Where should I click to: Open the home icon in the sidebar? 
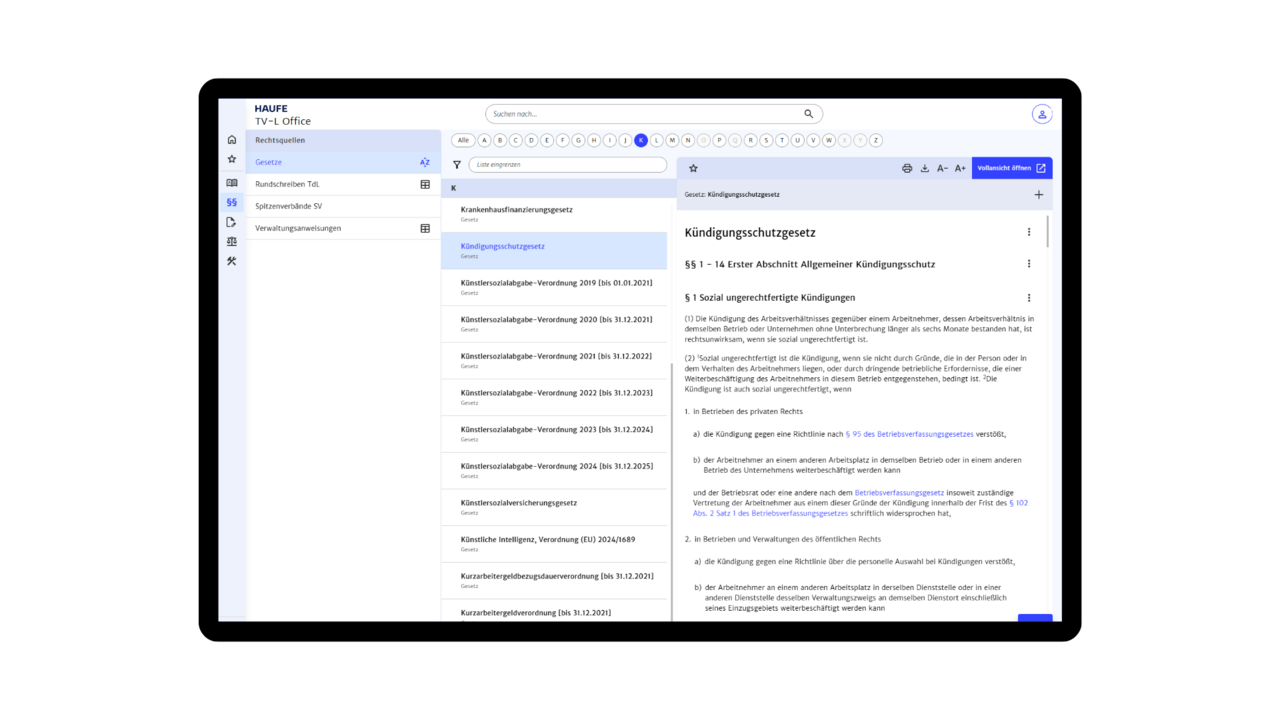click(232, 140)
